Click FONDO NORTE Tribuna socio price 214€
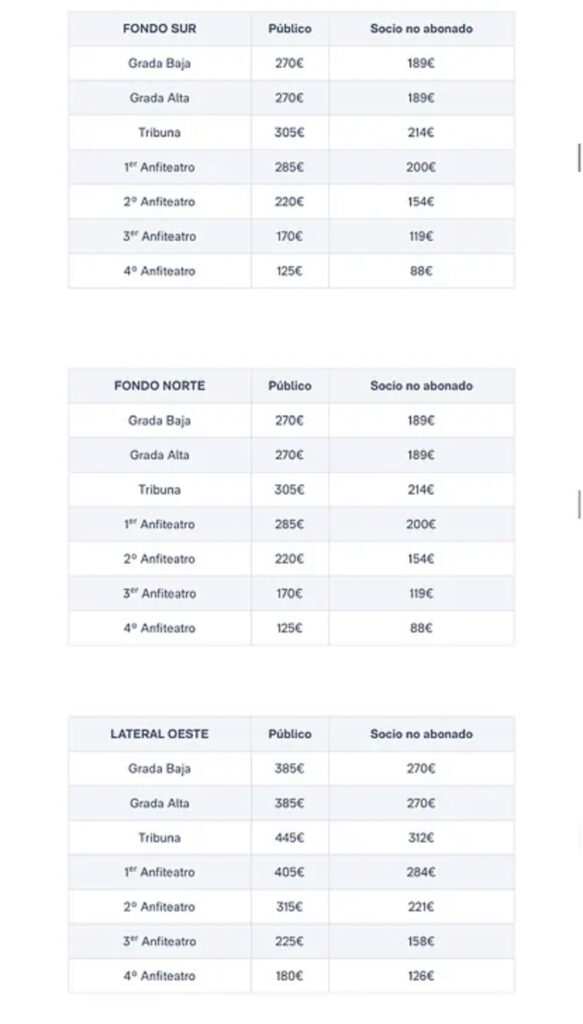 421,490
